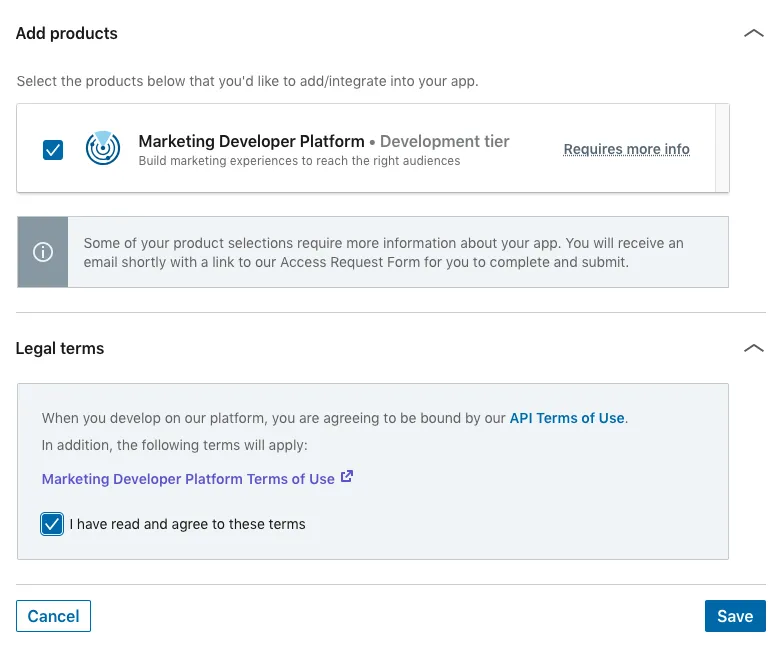Save the product selection
The image size is (782, 657).
coord(735,616)
